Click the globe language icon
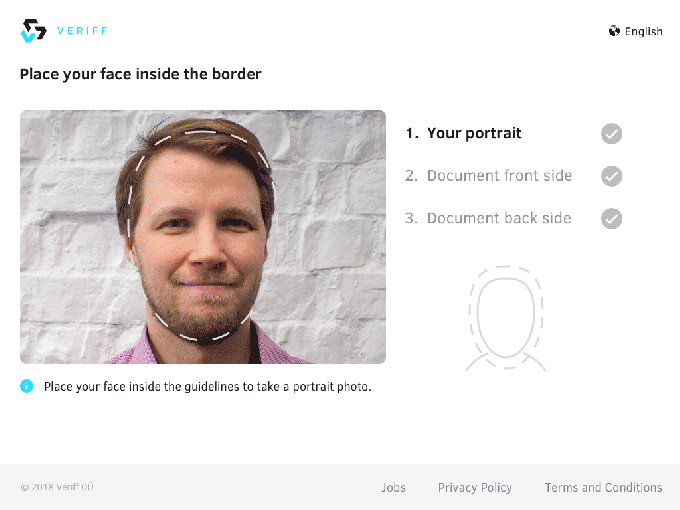680x510 pixels. (614, 31)
